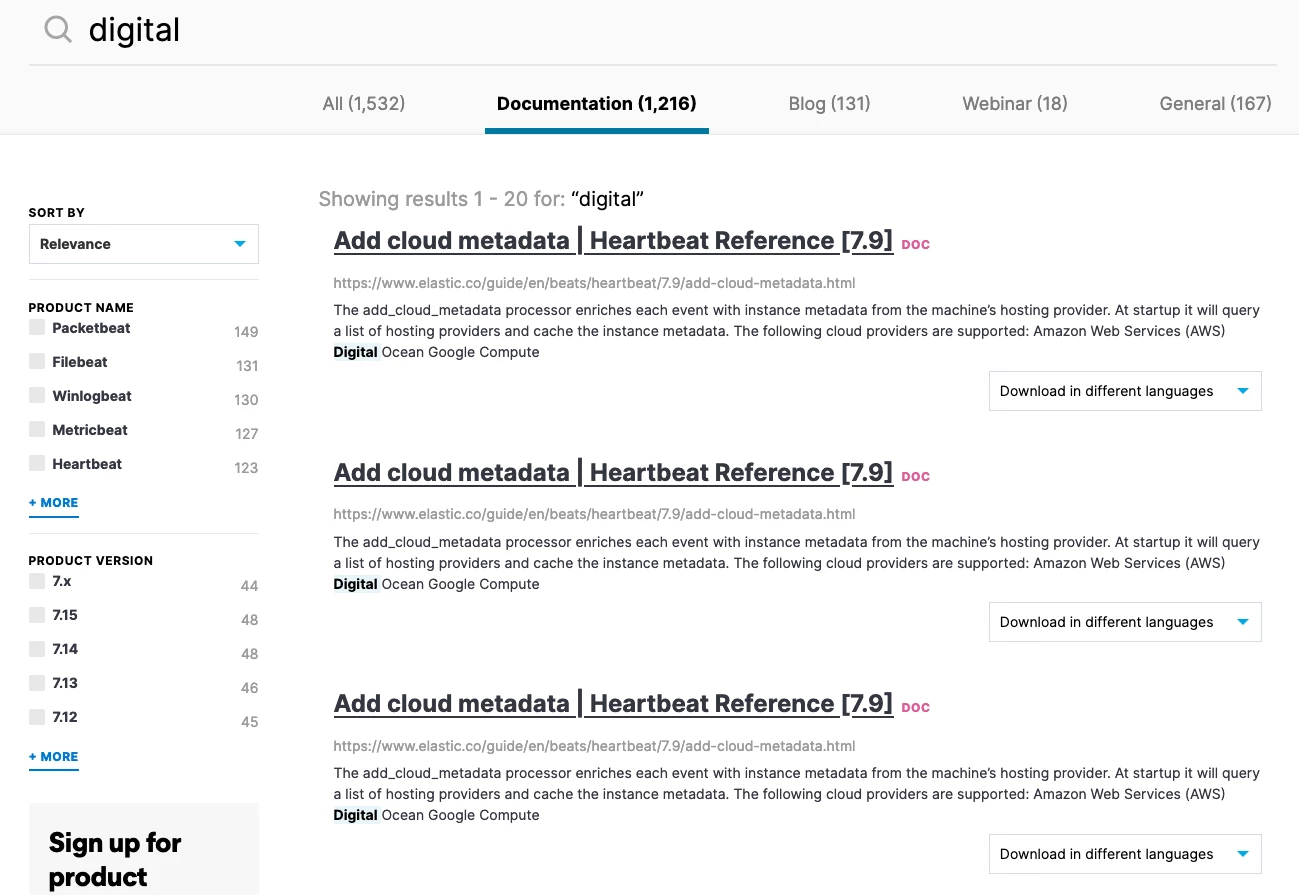
Task: Check the Packetbeat product filter
Action: (x=37, y=328)
